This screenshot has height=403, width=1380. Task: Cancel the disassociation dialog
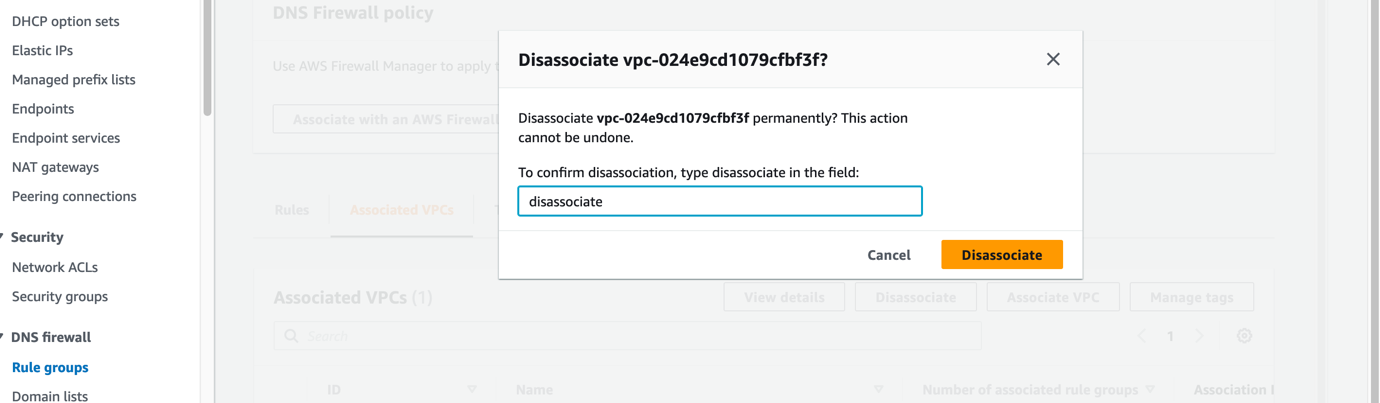[889, 255]
